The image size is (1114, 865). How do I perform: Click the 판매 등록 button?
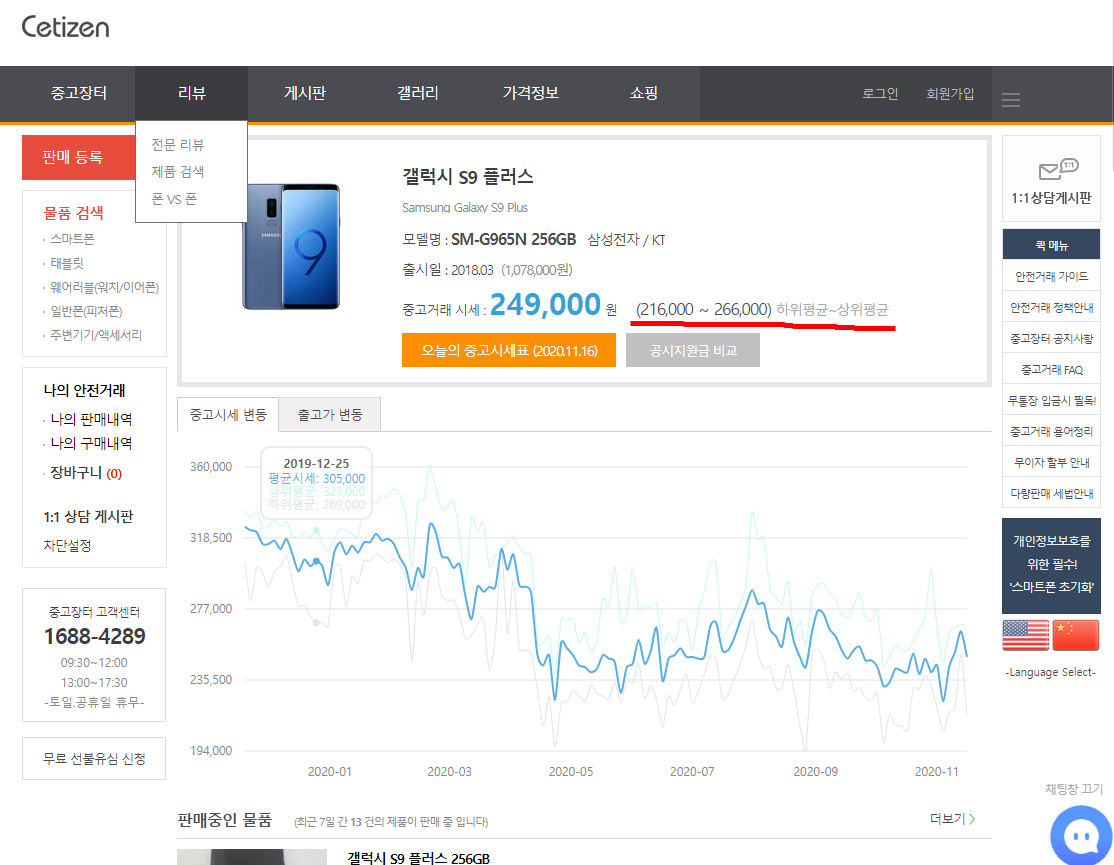79,157
